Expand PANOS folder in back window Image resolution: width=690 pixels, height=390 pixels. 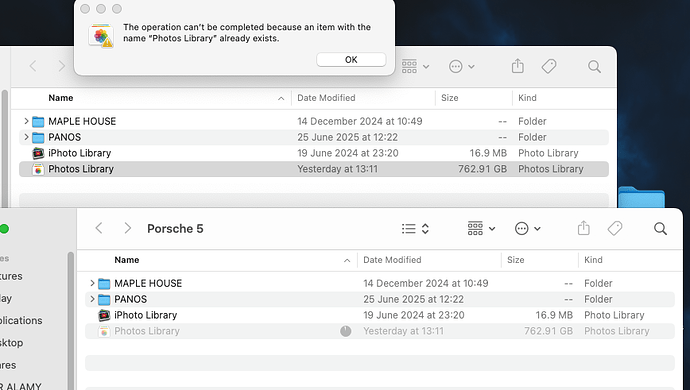pyautogui.click(x=26, y=137)
